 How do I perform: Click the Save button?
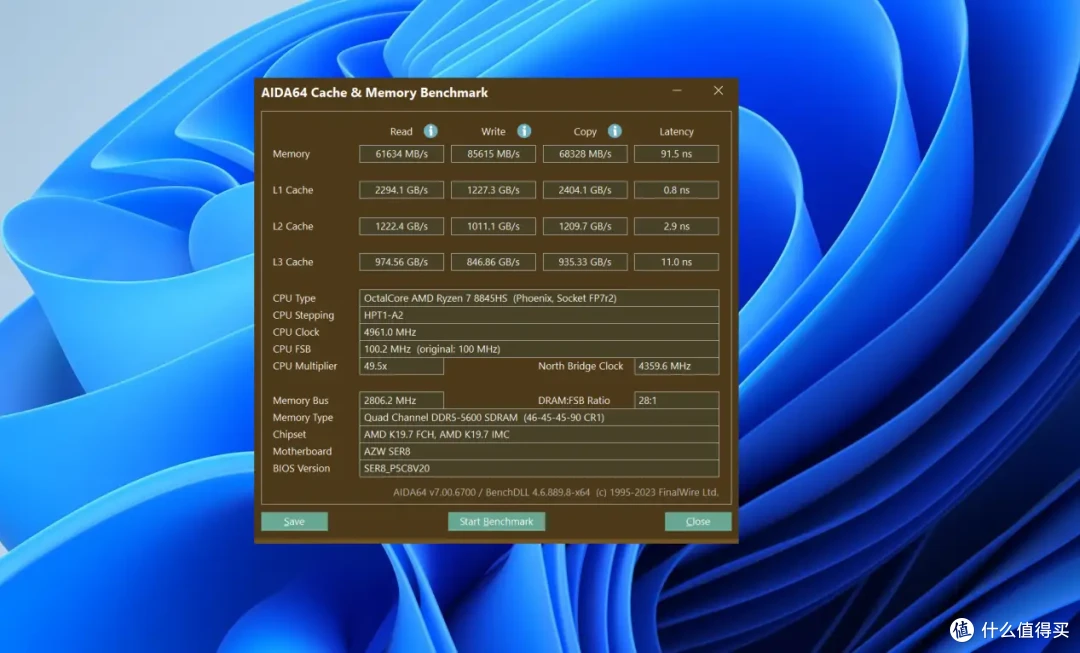(x=294, y=521)
